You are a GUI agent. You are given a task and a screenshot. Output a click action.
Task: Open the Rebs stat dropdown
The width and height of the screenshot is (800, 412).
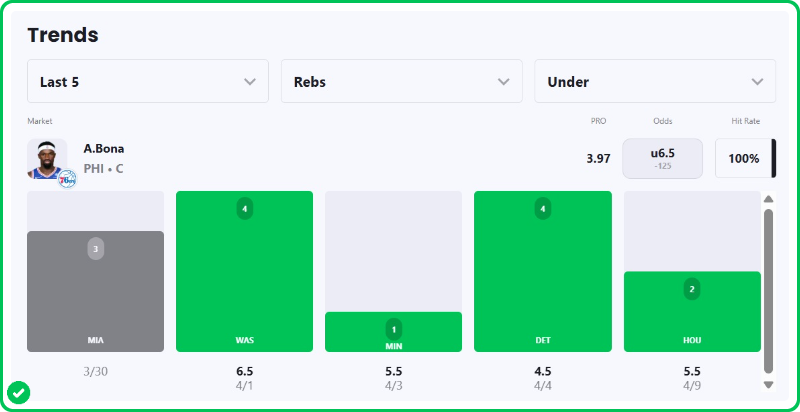click(x=402, y=82)
